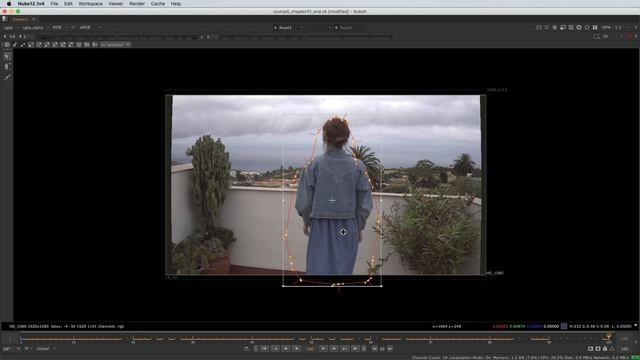The height and width of the screenshot is (360, 640).
Task: Expand the info bar arrow at far right
Action: (636, 326)
